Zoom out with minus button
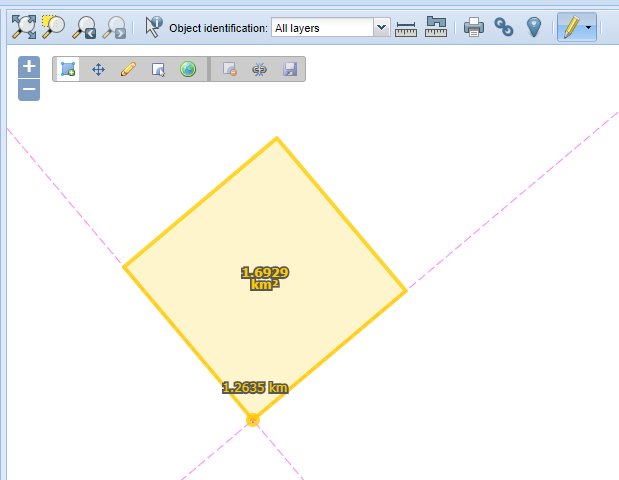 (29, 90)
